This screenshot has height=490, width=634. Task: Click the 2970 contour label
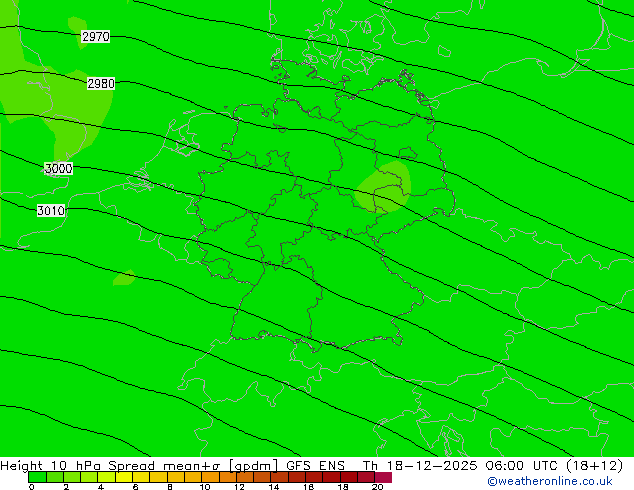[95, 36]
